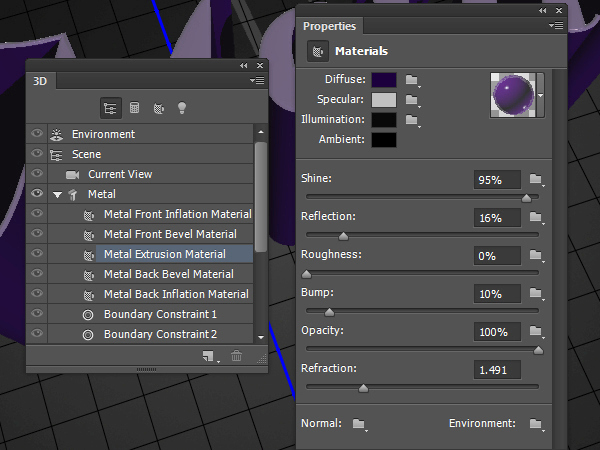Click the Filter Materials icon
Image resolution: width=600 pixels, height=450 pixels.
point(158,108)
